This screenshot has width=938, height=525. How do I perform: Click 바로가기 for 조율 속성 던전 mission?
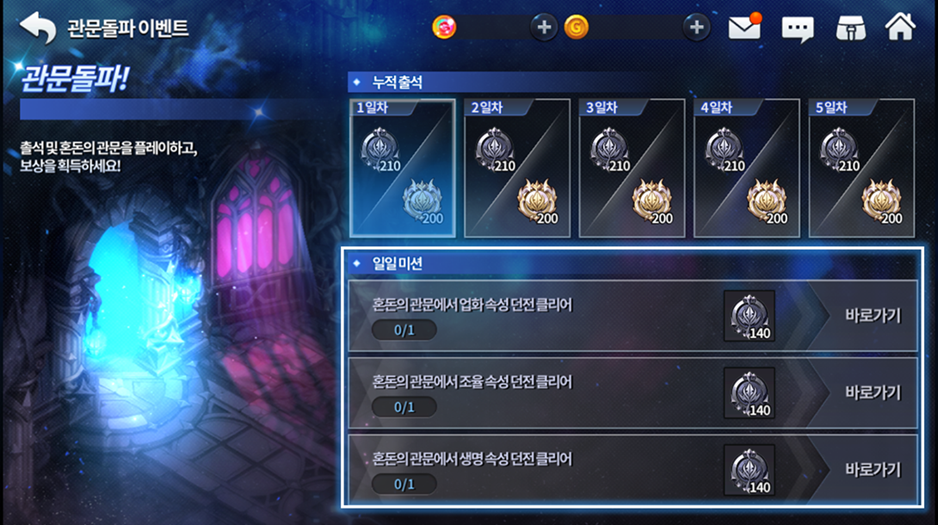click(873, 393)
